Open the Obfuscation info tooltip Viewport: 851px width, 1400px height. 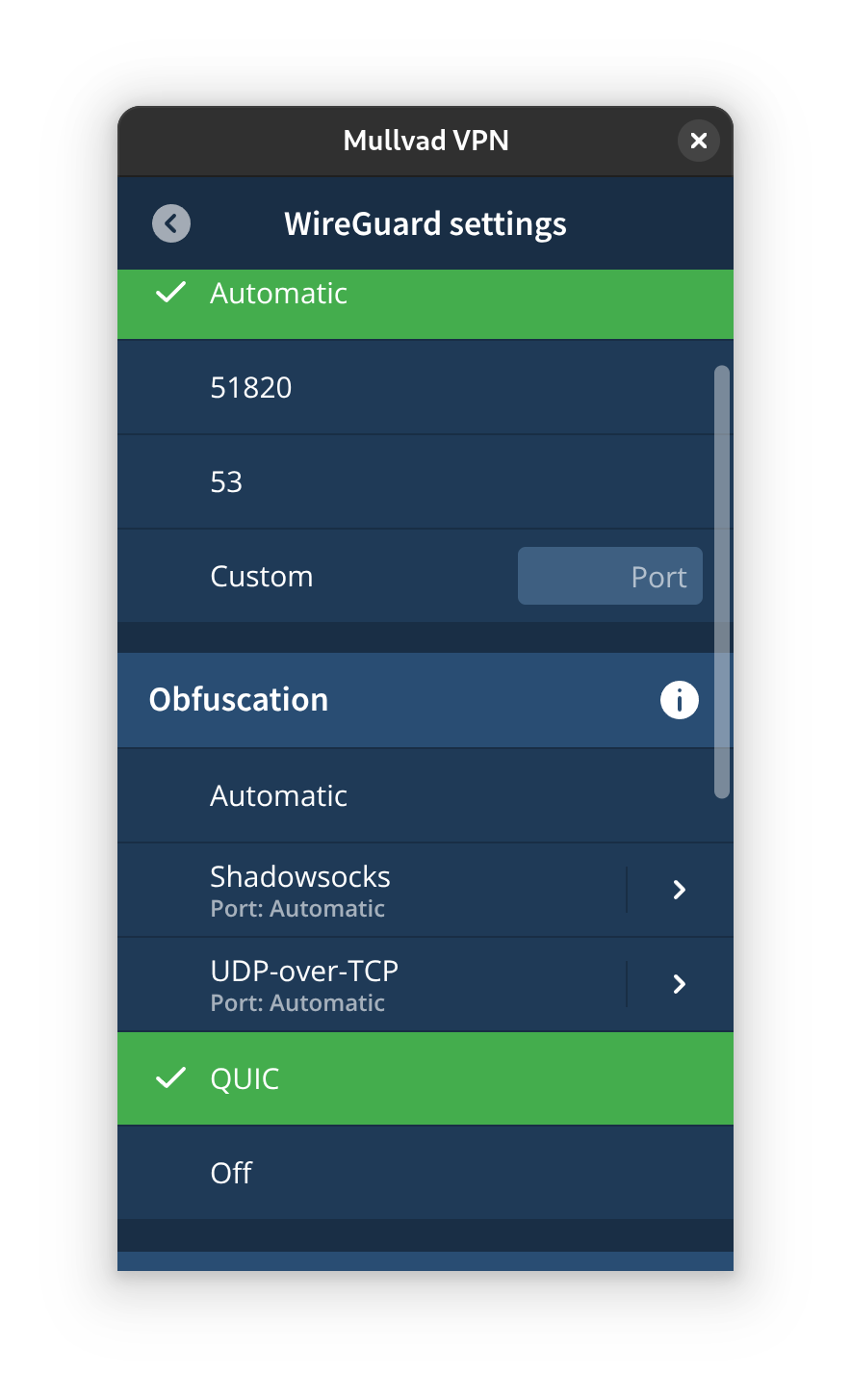(x=680, y=700)
